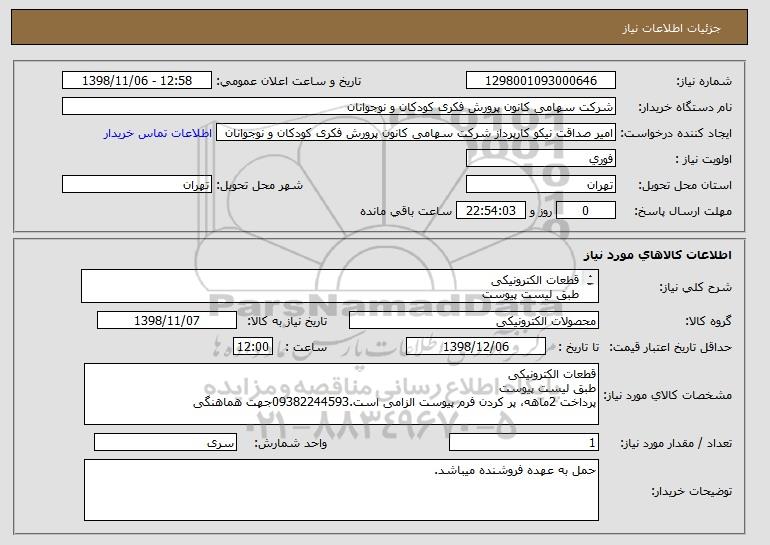770x545 pixels.
Task: Click the label شماره نیاز
Action: [x=704, y=81]
